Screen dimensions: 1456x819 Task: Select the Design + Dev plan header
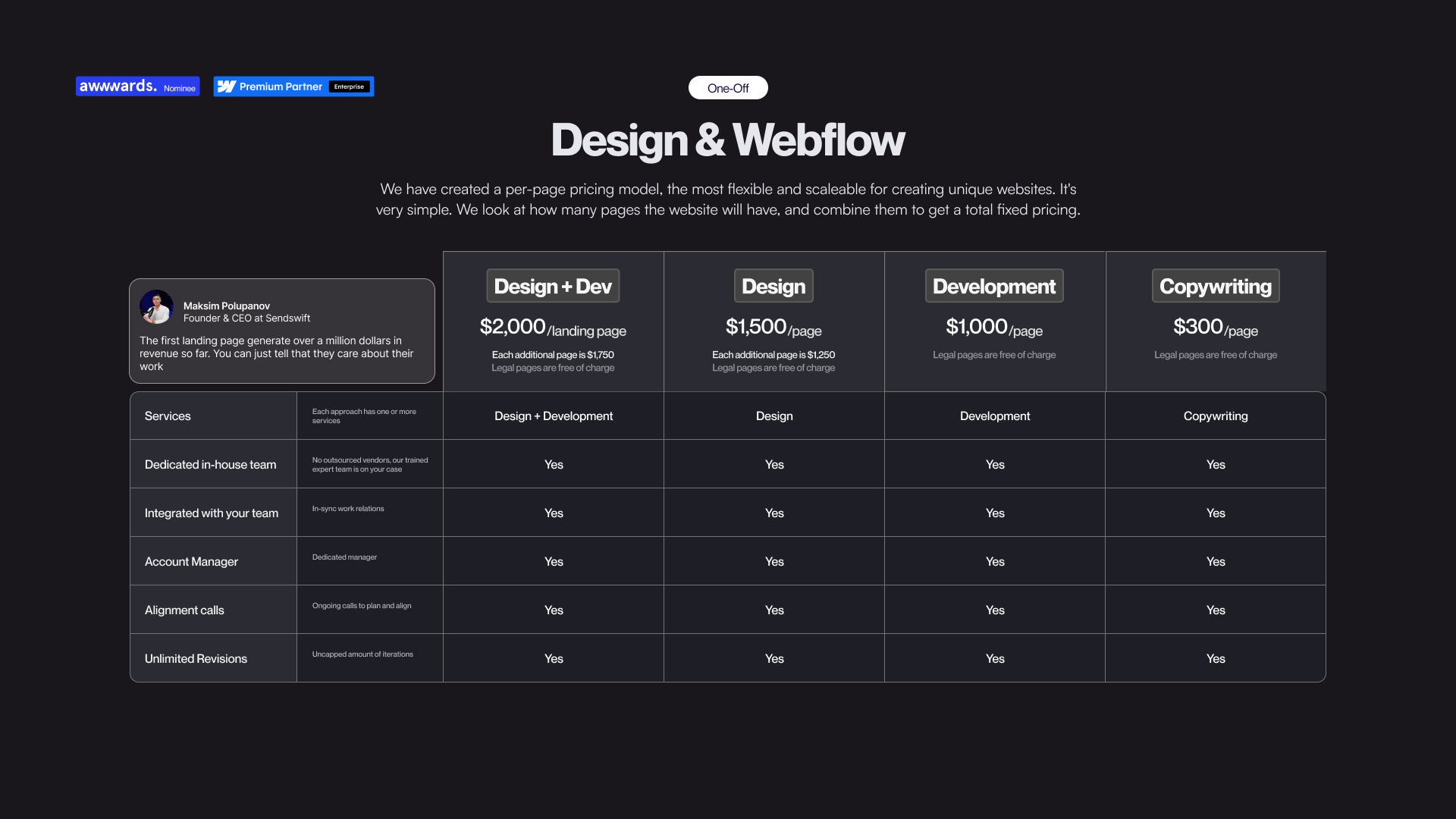pos(553,286)
